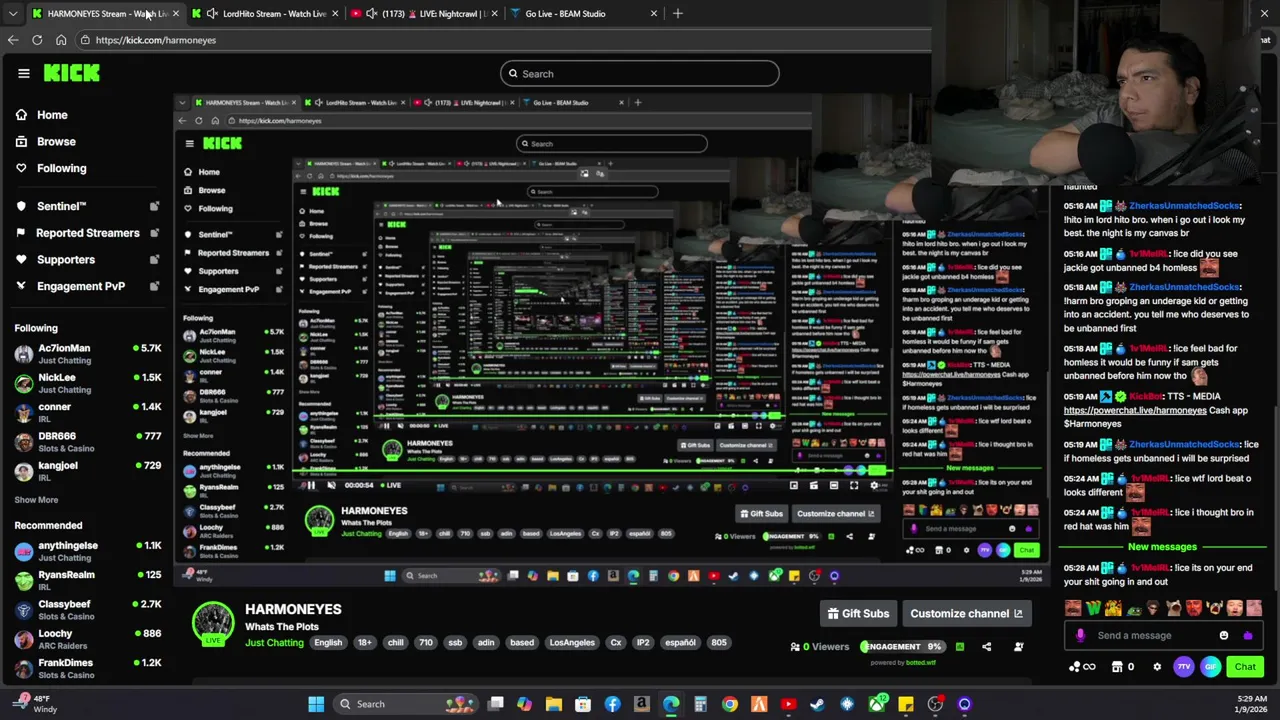1280x720 pixels.
Task: Click the browser address bar URL
Action: (156, 40)
